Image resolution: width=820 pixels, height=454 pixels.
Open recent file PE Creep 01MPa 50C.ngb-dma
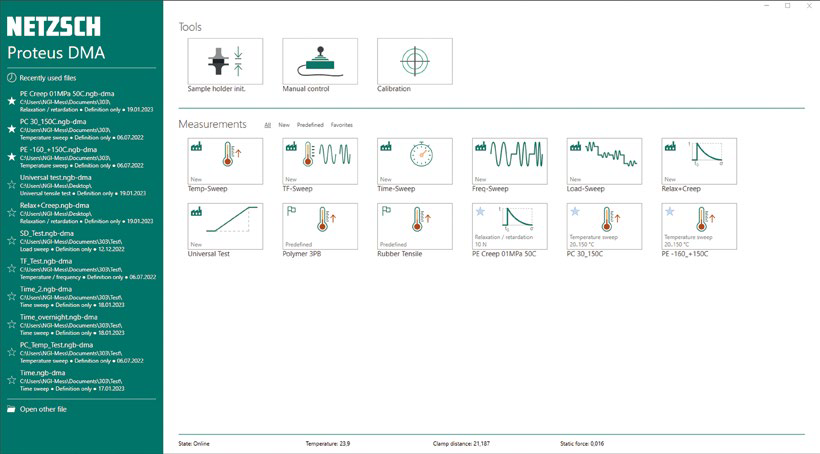click(86, 101)
